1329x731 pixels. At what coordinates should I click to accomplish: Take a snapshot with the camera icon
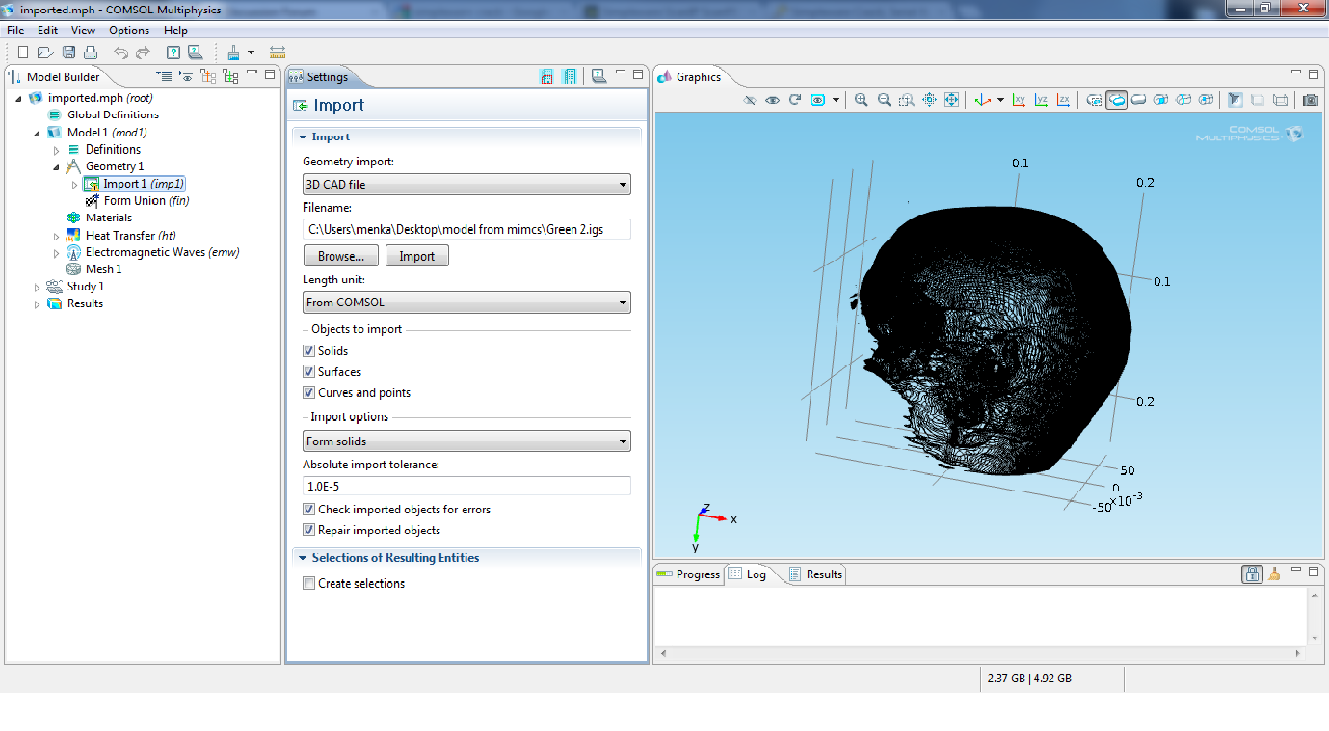pyautogui.click(x=1310, y=100)
